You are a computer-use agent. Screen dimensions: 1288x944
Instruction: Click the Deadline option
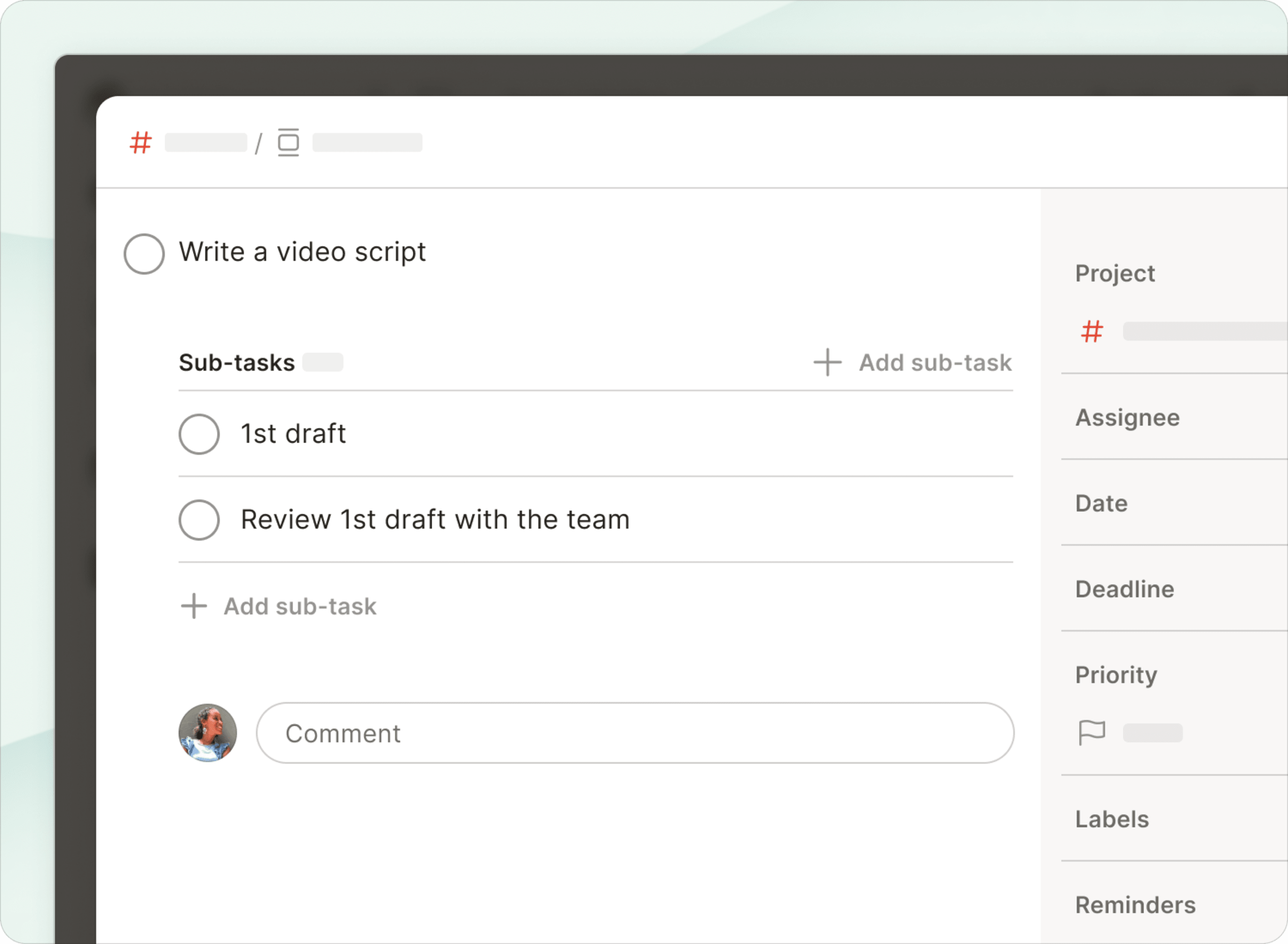pos(1125,589)
